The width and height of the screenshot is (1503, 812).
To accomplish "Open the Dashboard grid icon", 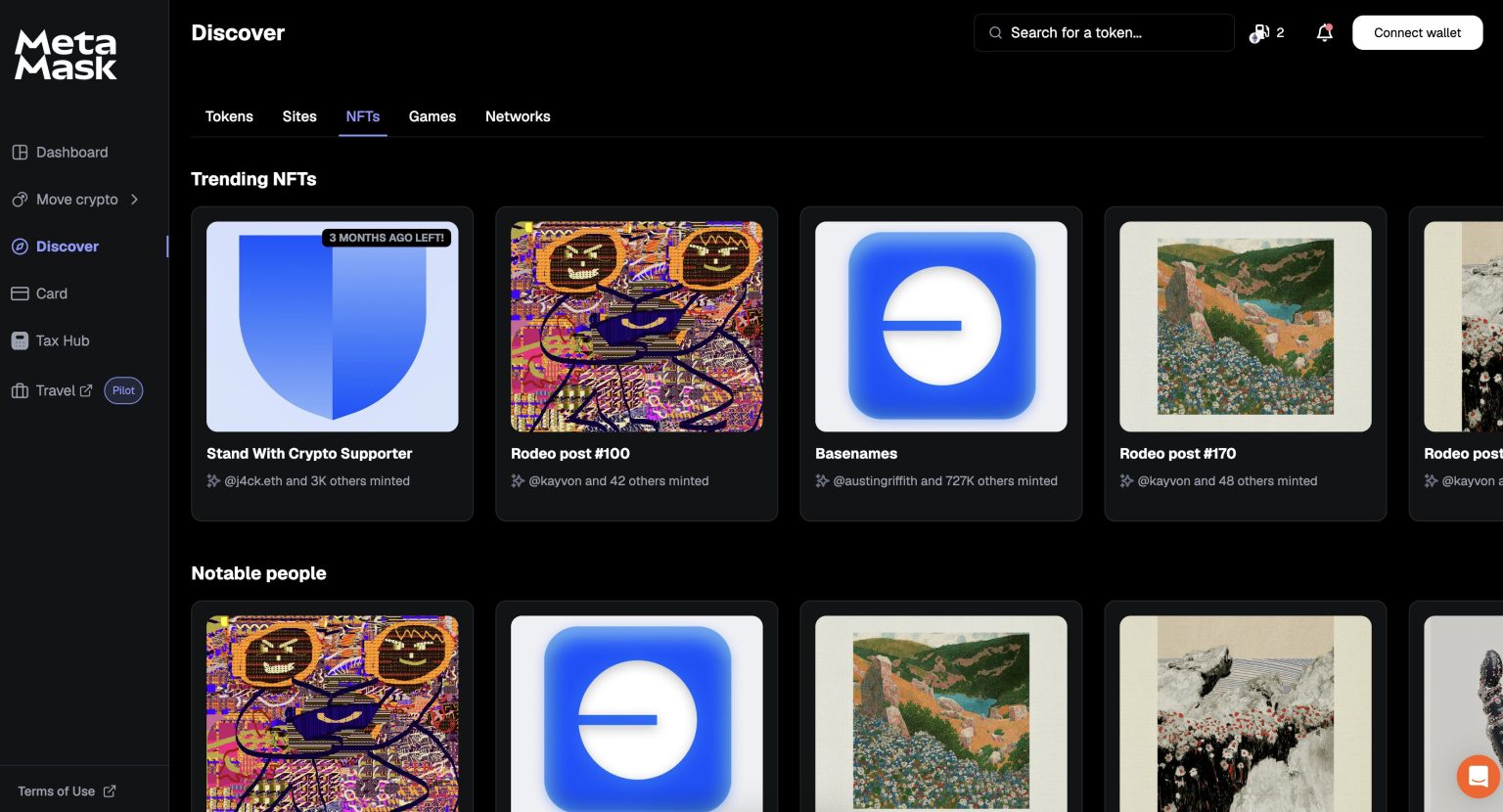I will pyautogui.click(x=20, y=153).
